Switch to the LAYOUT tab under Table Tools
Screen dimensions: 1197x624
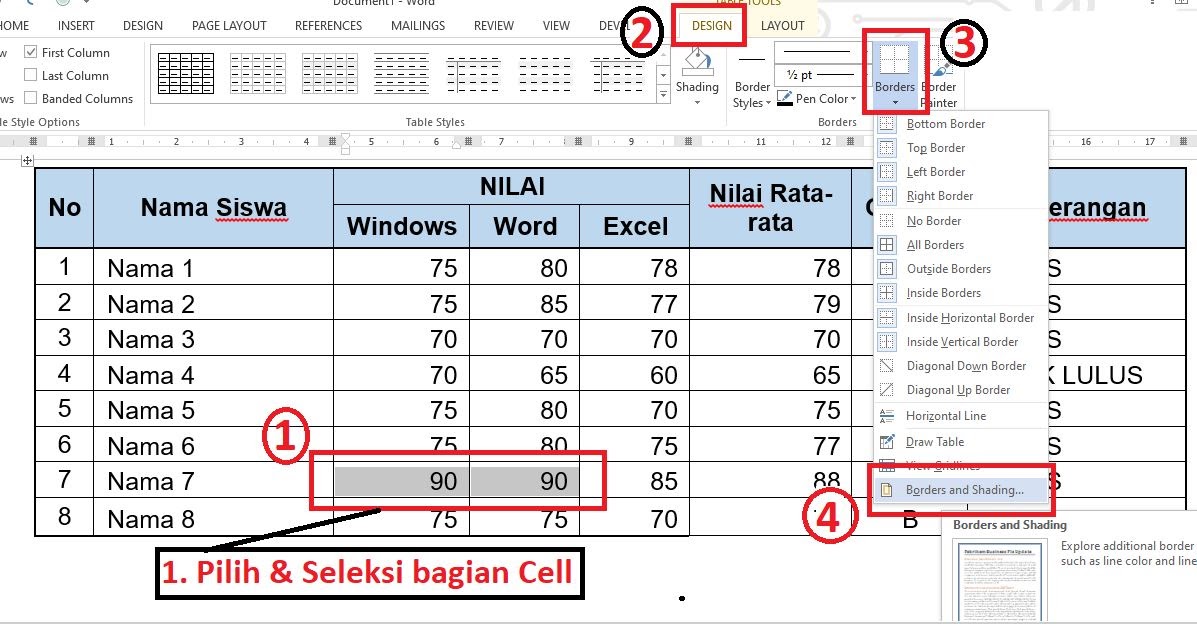pos(783,25)
